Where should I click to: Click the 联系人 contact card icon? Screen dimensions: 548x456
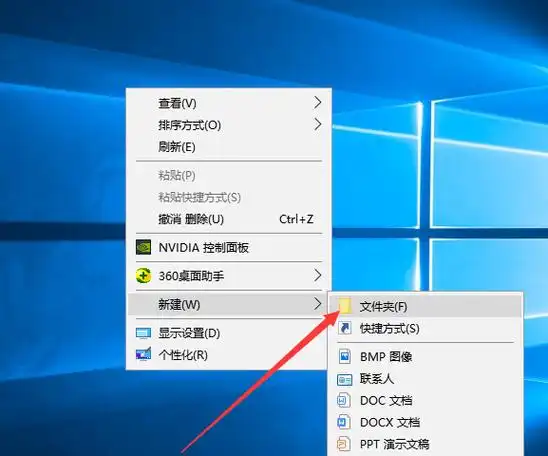345,379
